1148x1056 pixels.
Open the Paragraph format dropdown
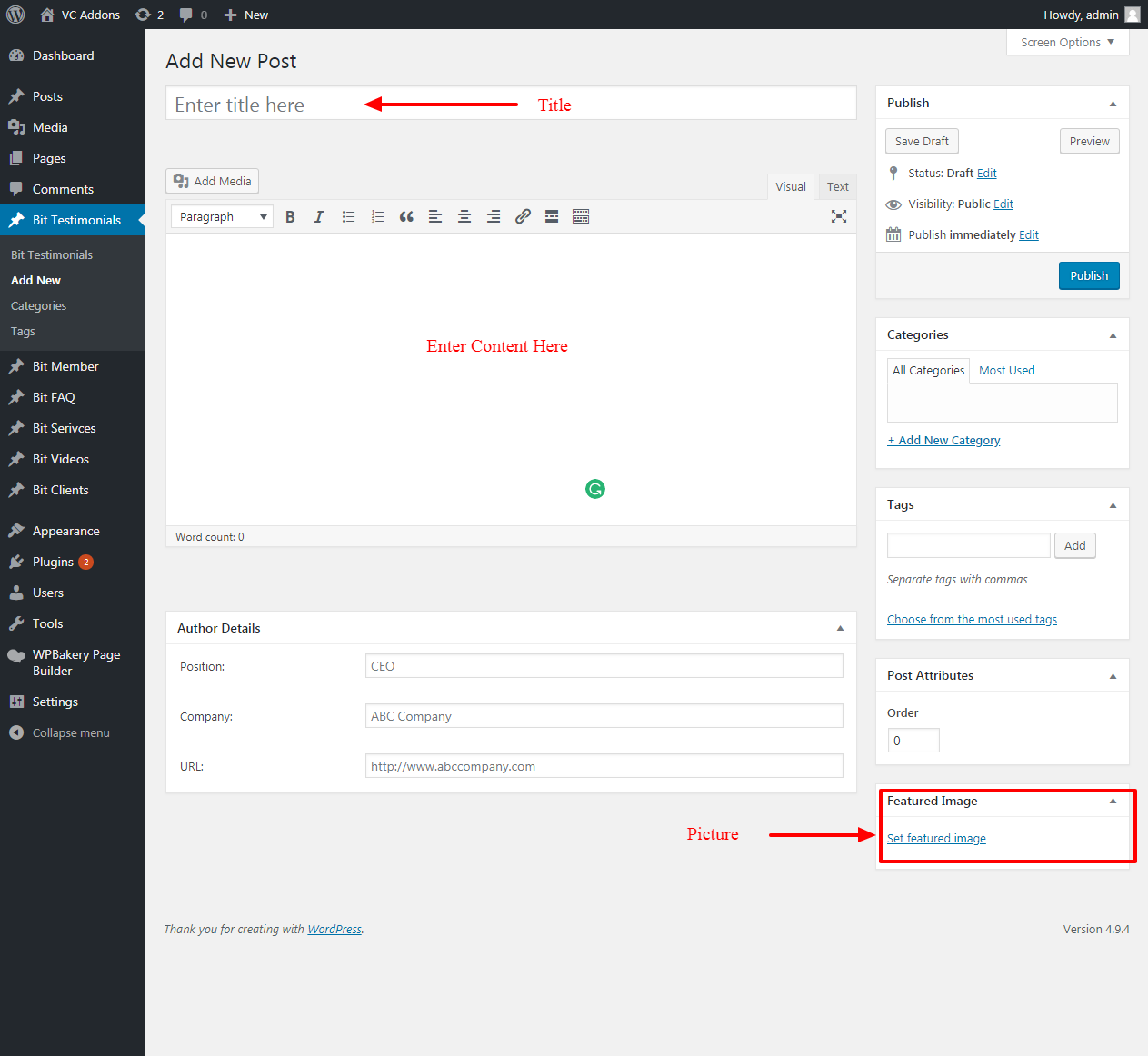point(222,217)
